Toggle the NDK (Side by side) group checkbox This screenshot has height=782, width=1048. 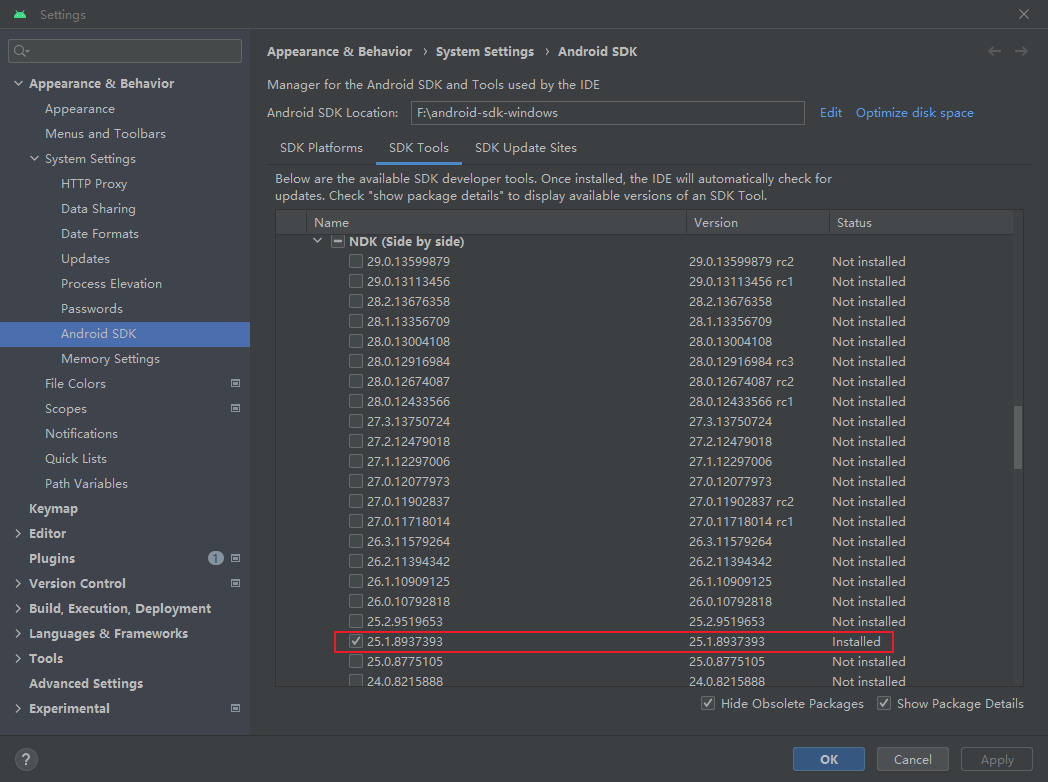click(338, 241)
